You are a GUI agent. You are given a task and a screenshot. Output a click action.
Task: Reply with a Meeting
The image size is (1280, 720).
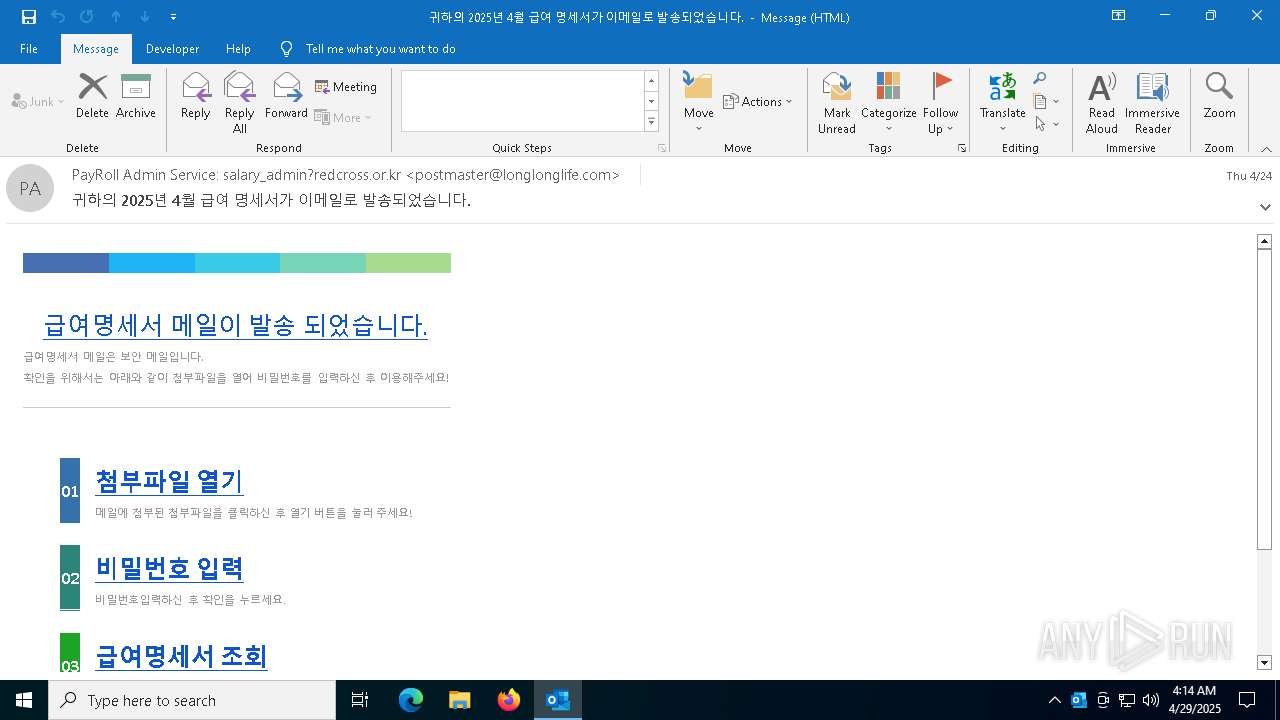point(346,87)
